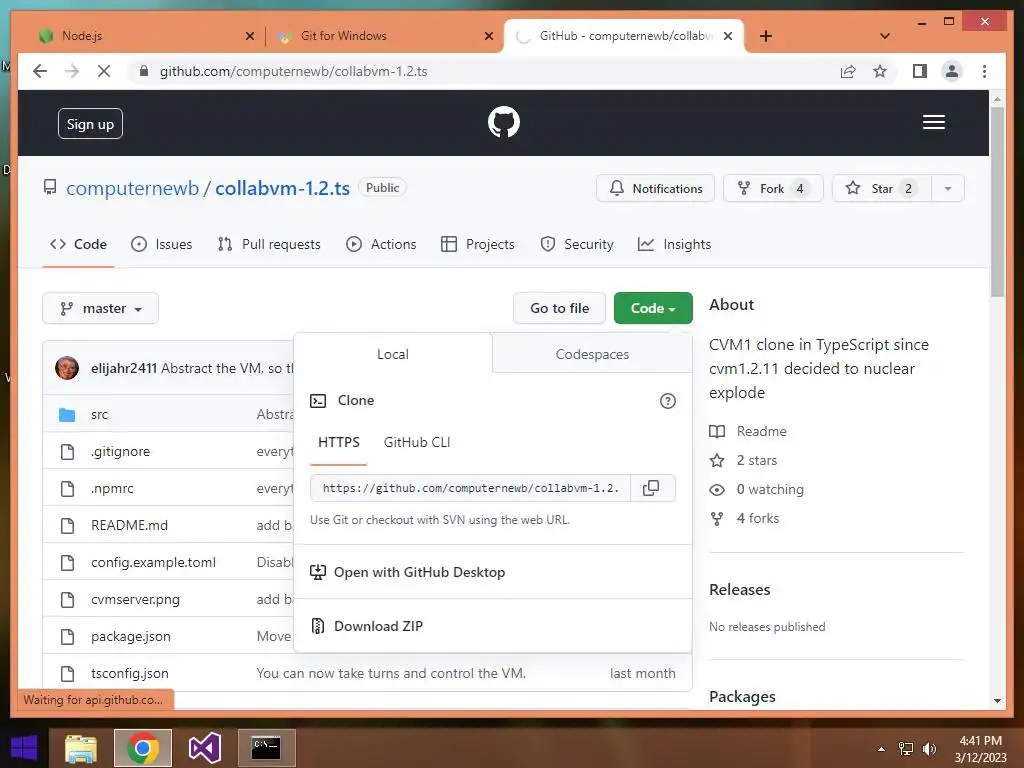This screenshot has height=768, width=1024.
Task: Click the volume icon in system tray
Action: (x=929, y=749)
